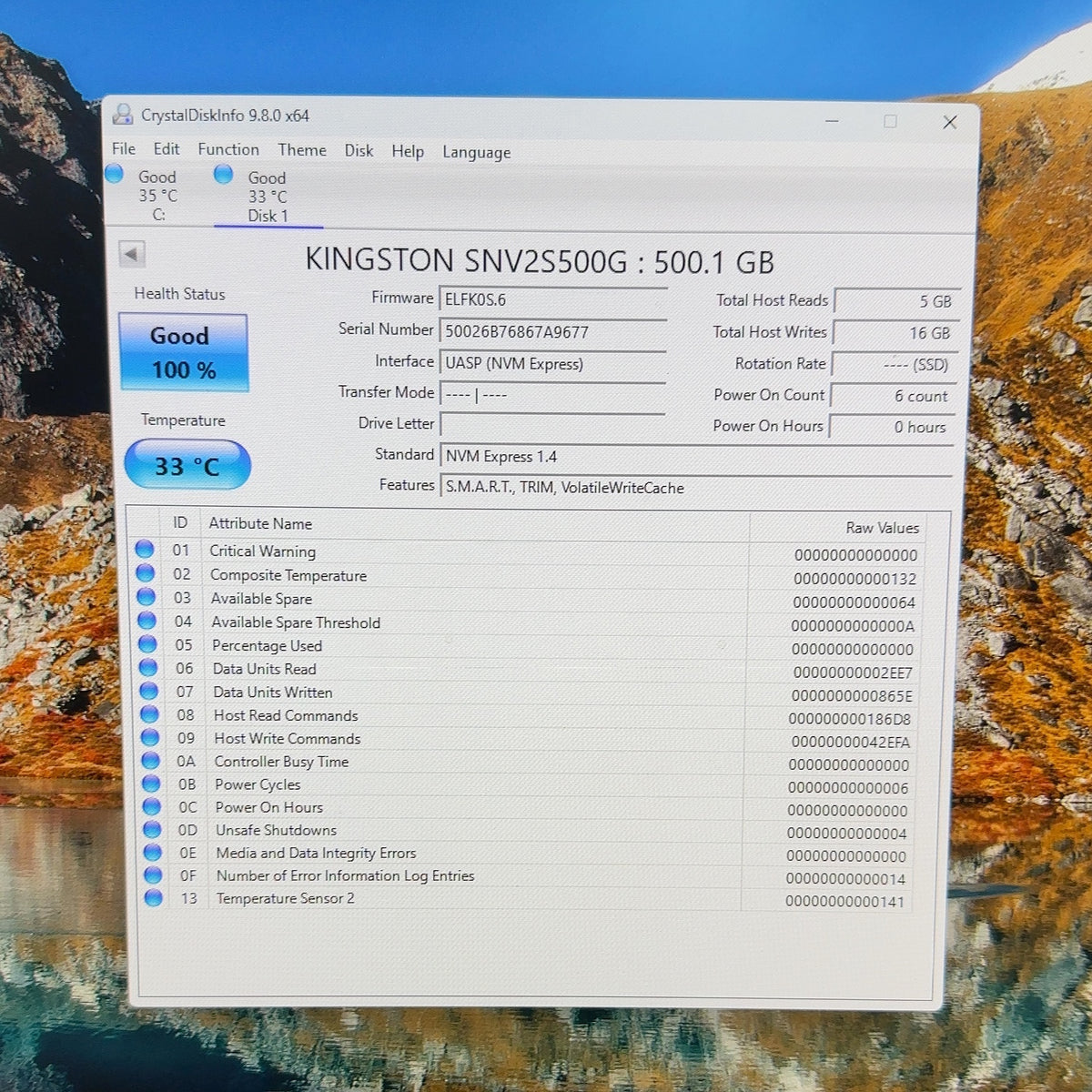Open the Help menu
Viewport: 1092px width, 1092px height.
point(408,151)
